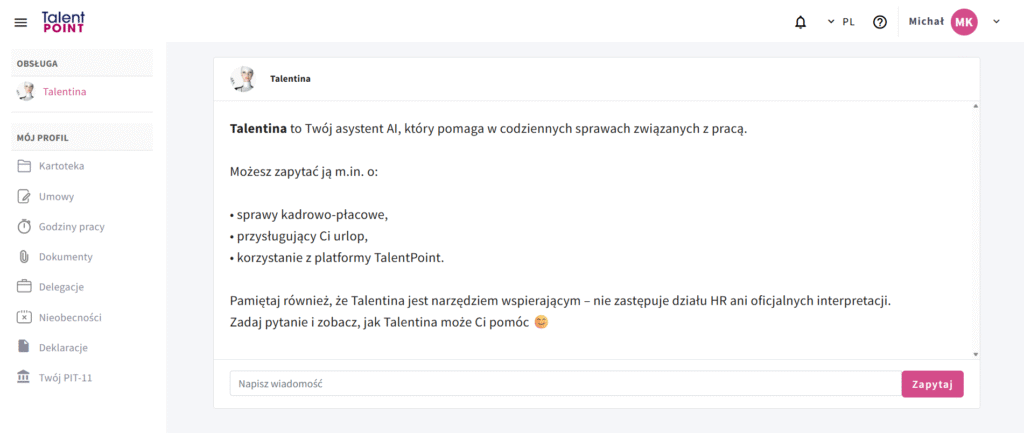
Task: Click the Twój PIT-11 bank icon
Action: click(24, 377)
